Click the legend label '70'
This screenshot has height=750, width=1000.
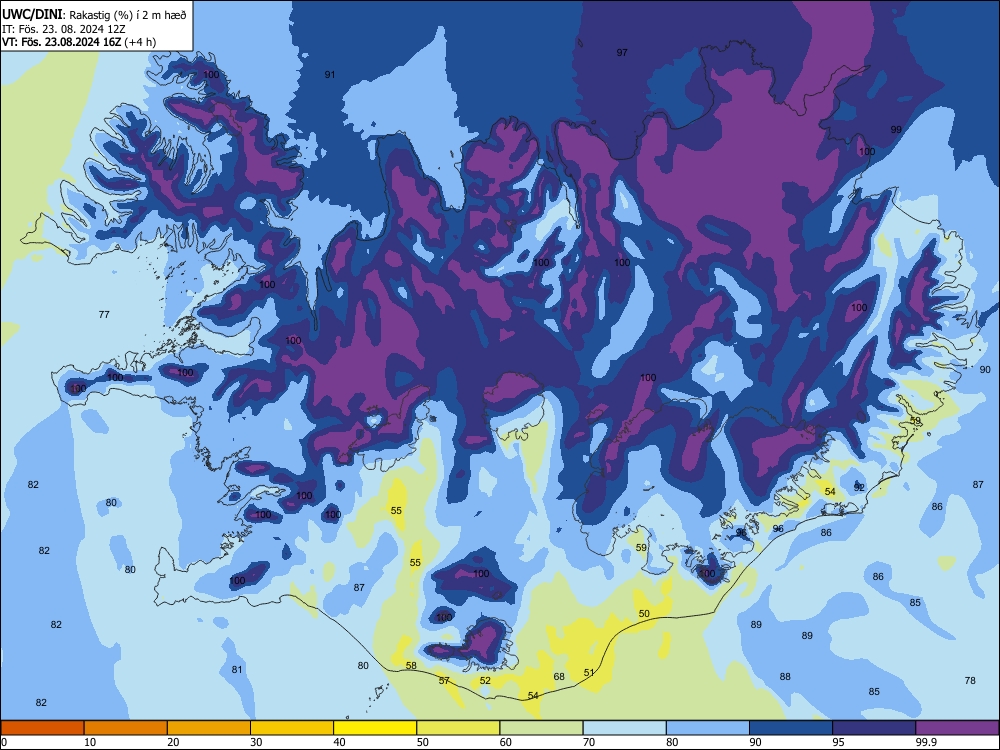click(x=589, y=742)
